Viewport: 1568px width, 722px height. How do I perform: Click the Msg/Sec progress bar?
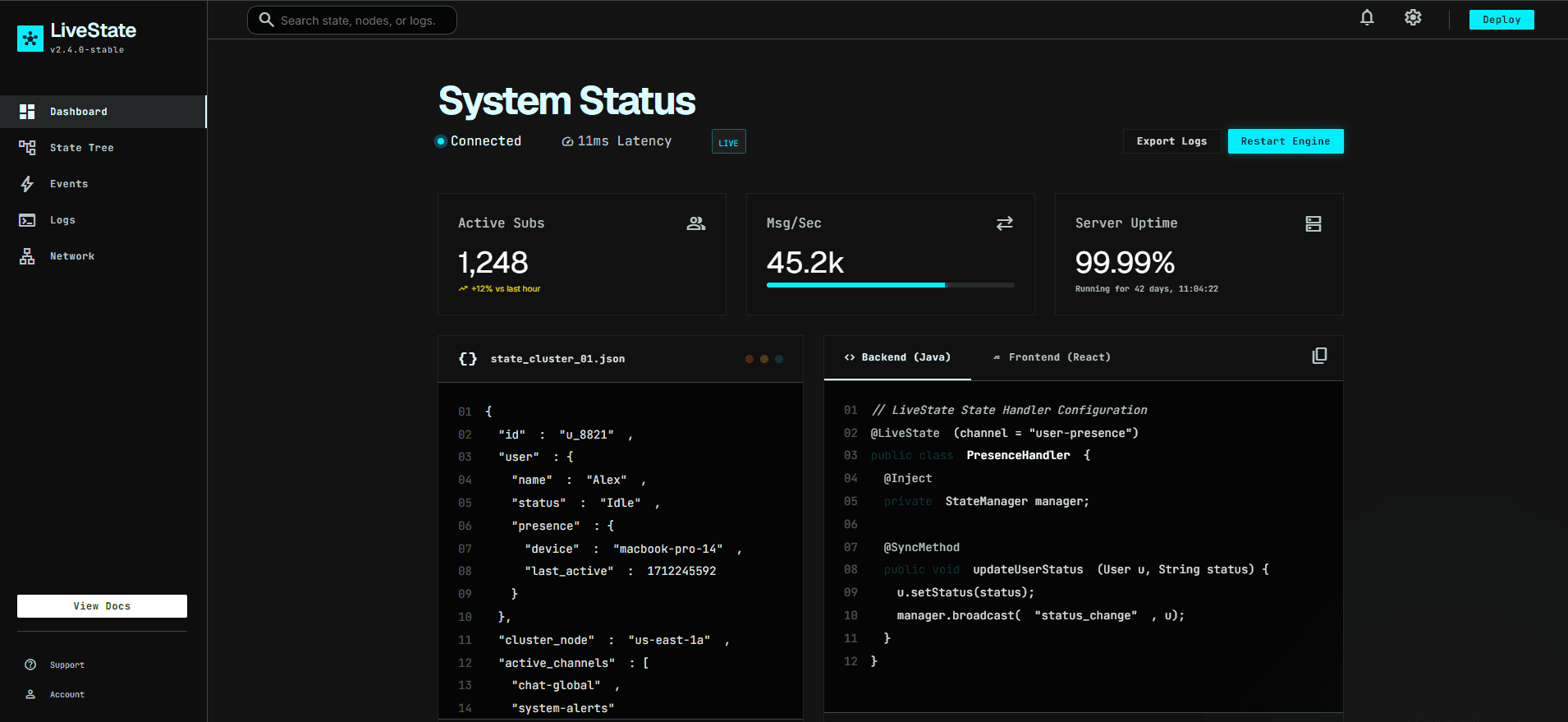click(891, 285)
